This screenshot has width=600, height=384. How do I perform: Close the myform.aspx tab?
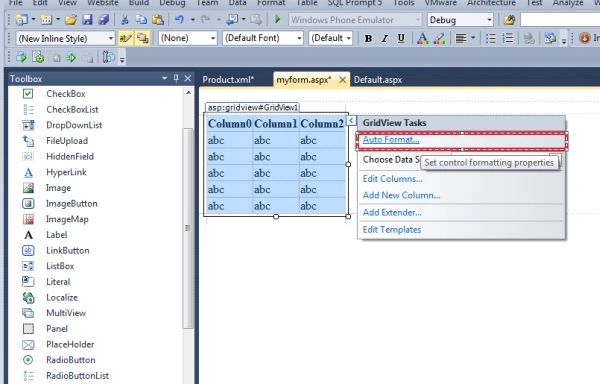[x=343, y=80]
